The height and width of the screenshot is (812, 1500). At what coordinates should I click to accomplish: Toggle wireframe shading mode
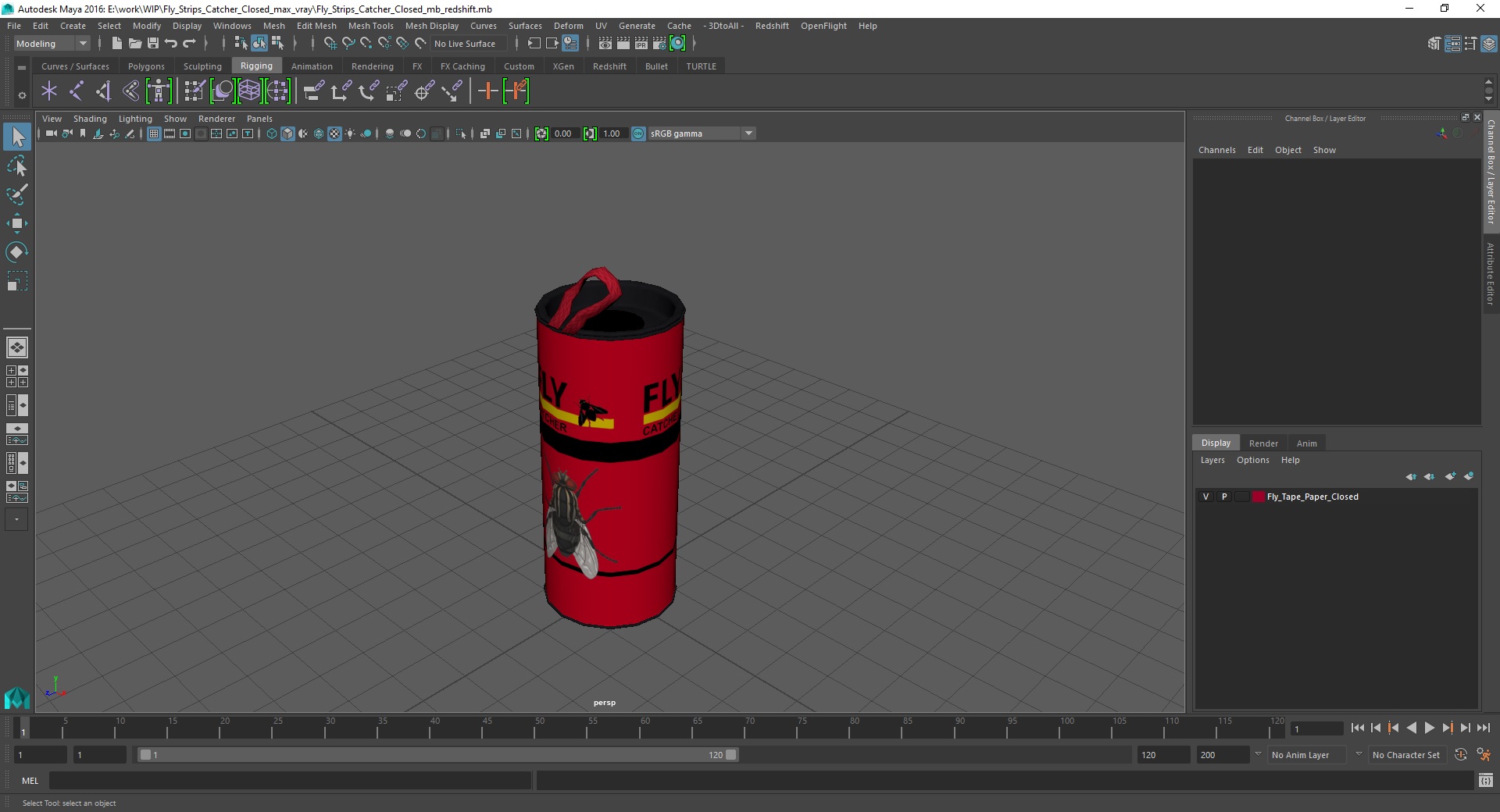tap(272, 134)
